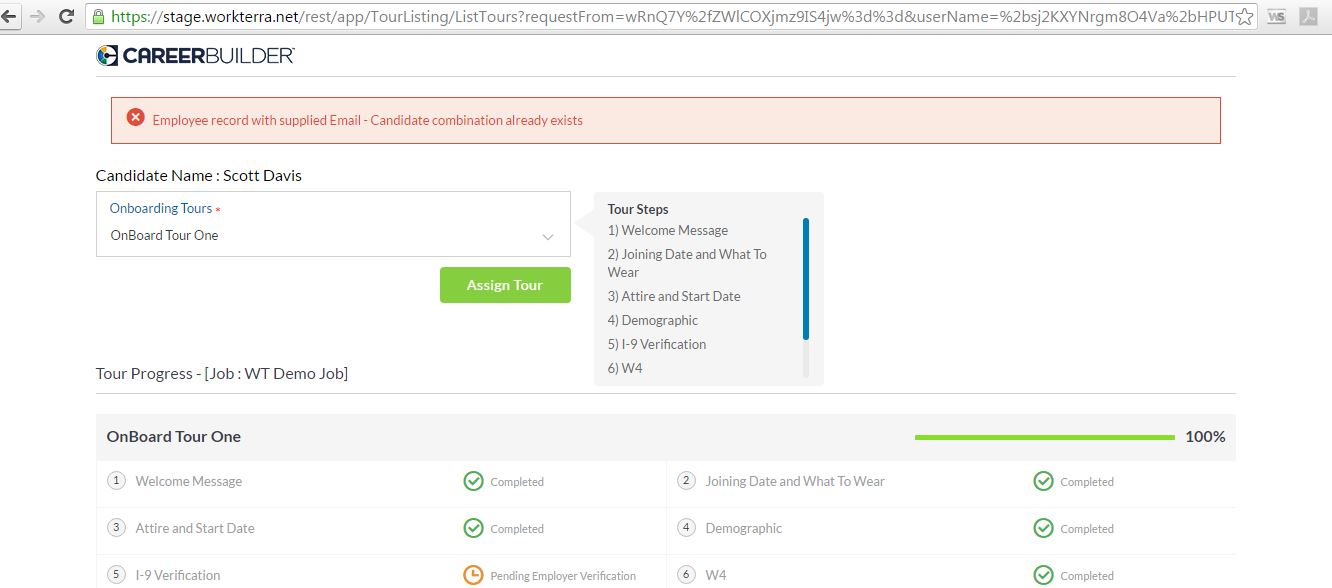
Task: Click the CareerBuilder logo
Action: tap(195, 56)
